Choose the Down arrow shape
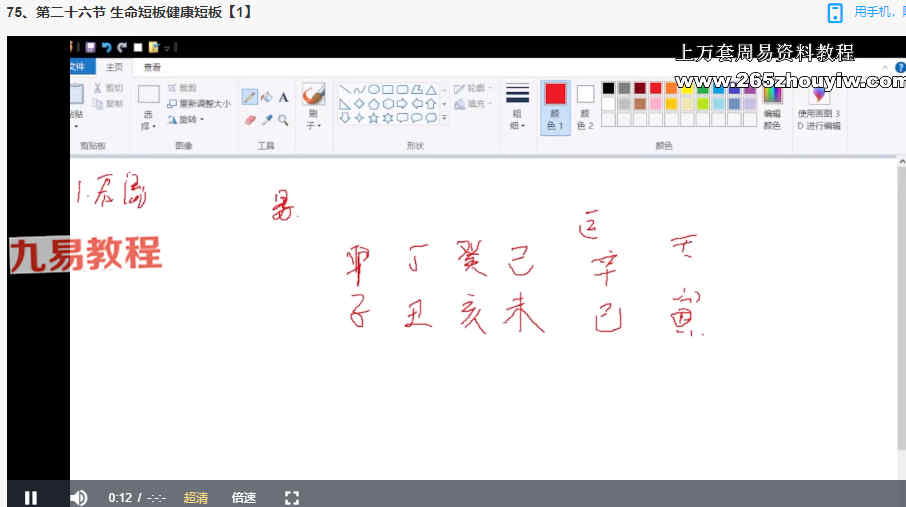 click(345, 118)
